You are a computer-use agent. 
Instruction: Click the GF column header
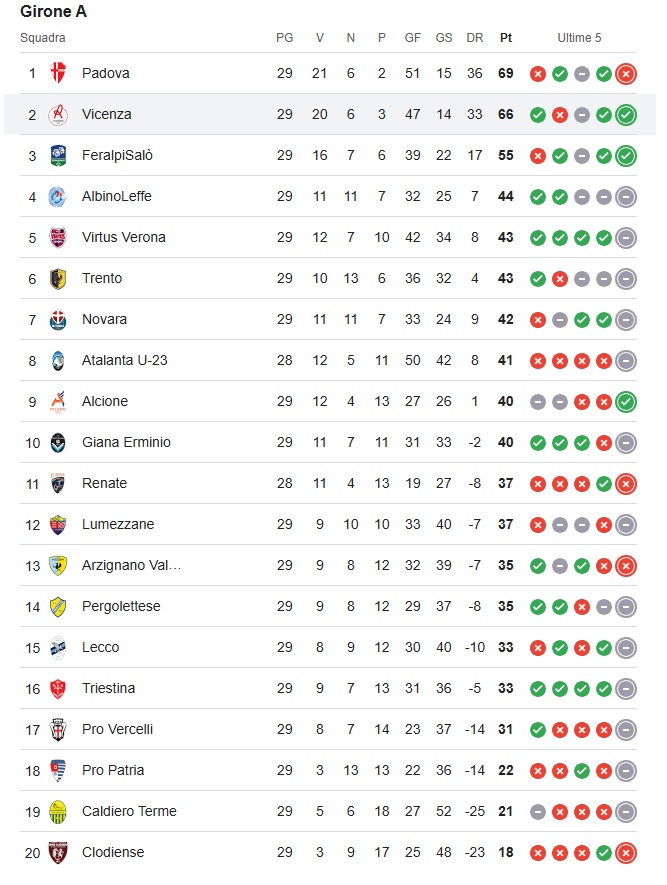(x=413, y=38)
